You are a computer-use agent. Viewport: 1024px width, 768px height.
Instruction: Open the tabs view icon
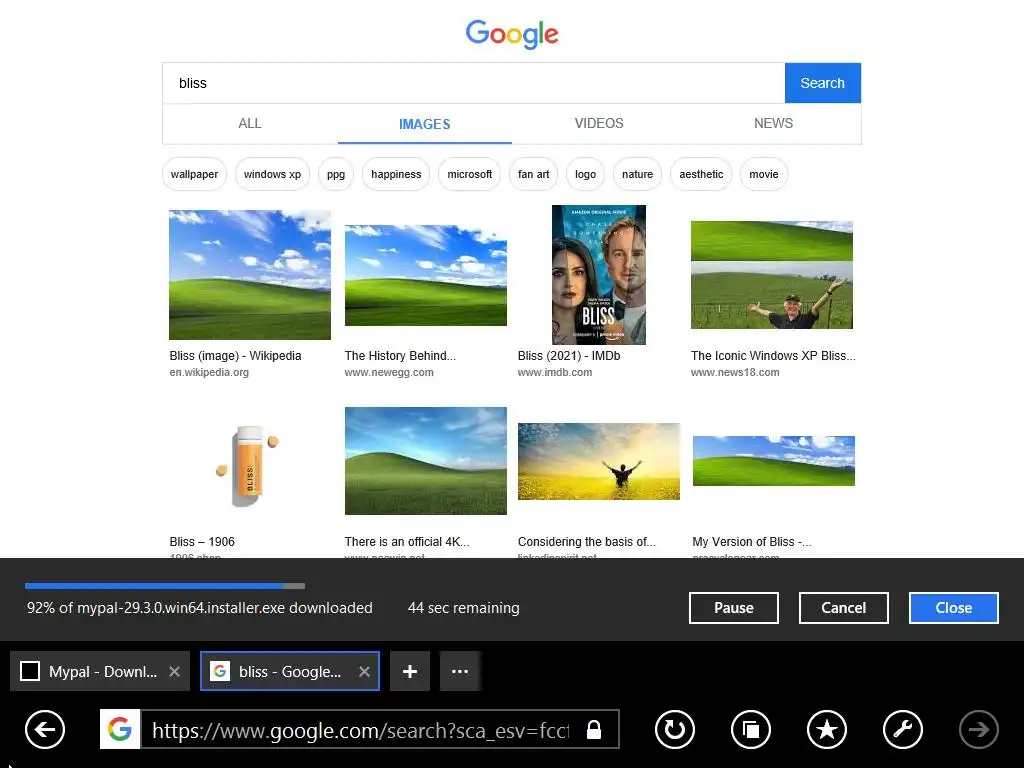750,729
